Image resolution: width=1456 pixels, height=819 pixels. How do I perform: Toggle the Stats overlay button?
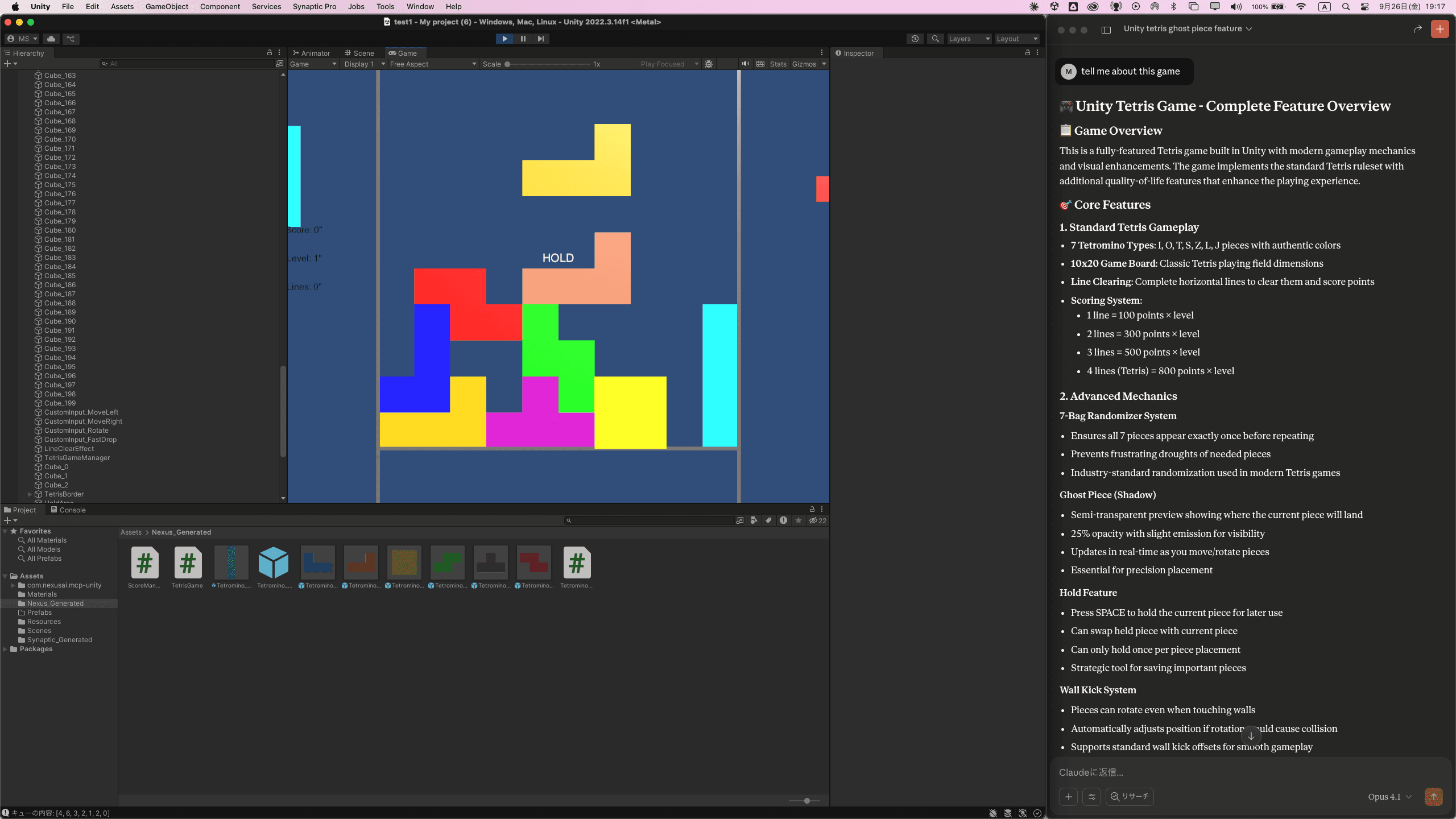point(777,64)
